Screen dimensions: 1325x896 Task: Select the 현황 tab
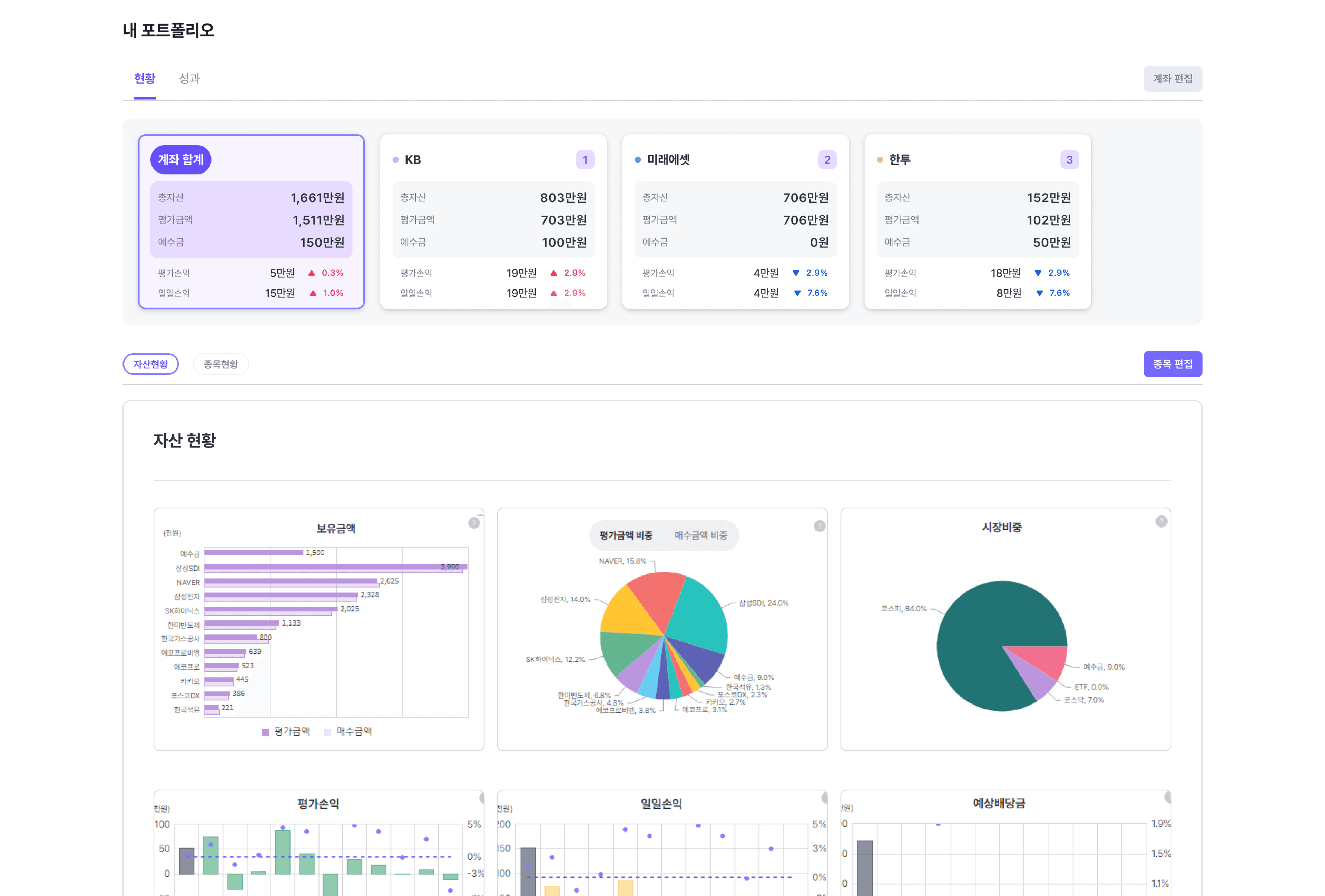(x=145, y=79)
